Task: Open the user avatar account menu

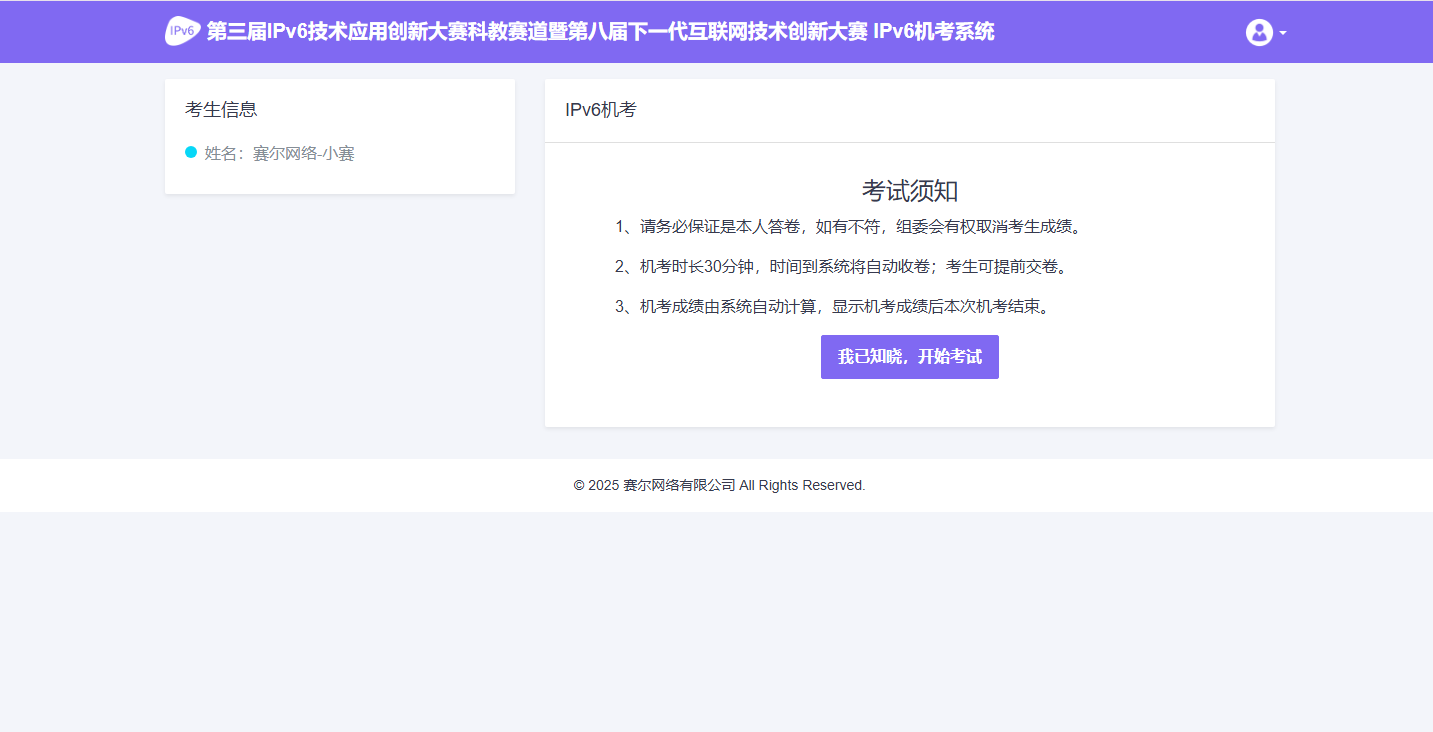Action: pyautogui.click(x=1259, y=32)
